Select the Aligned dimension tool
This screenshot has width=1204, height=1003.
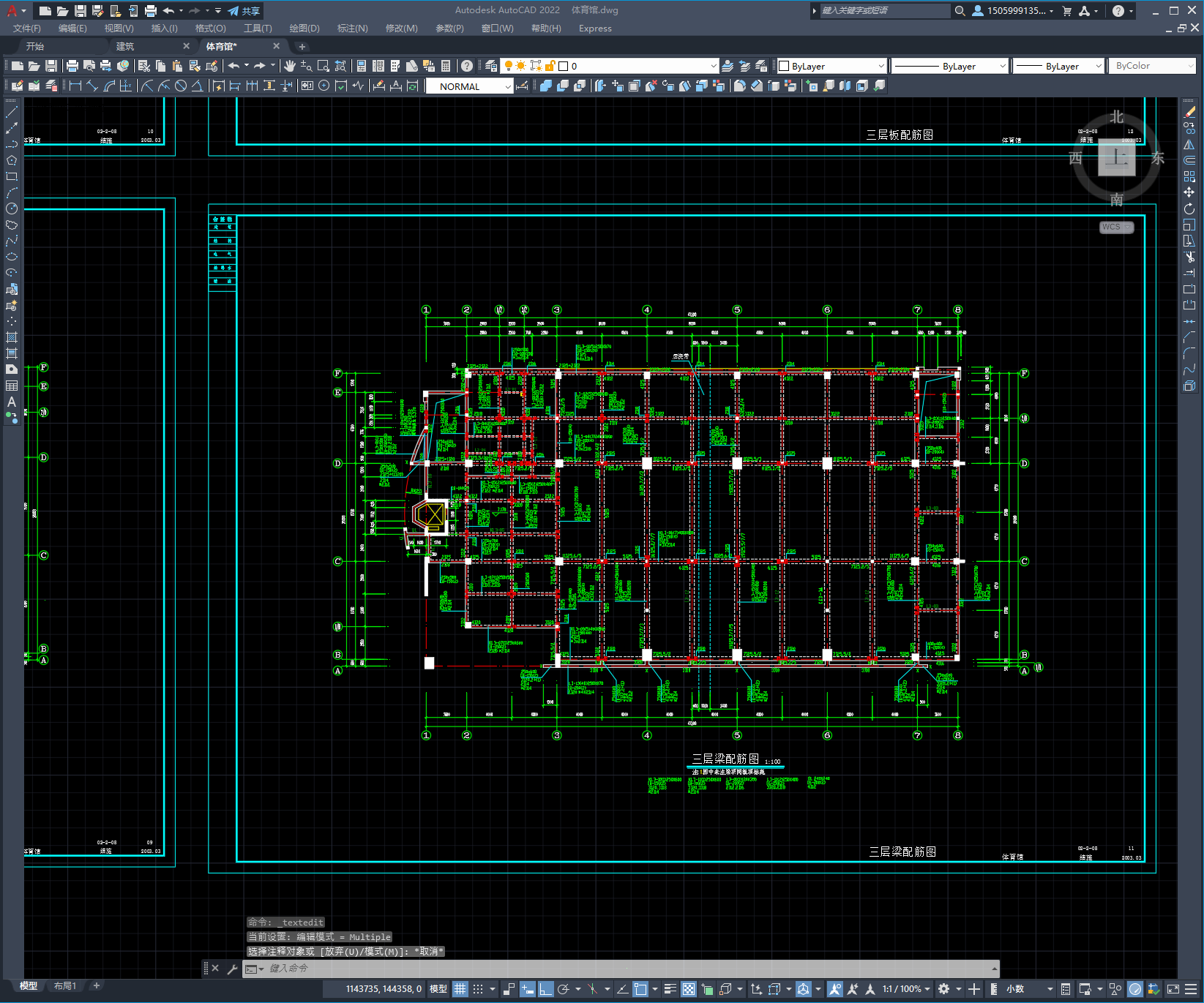pos(91,86)
